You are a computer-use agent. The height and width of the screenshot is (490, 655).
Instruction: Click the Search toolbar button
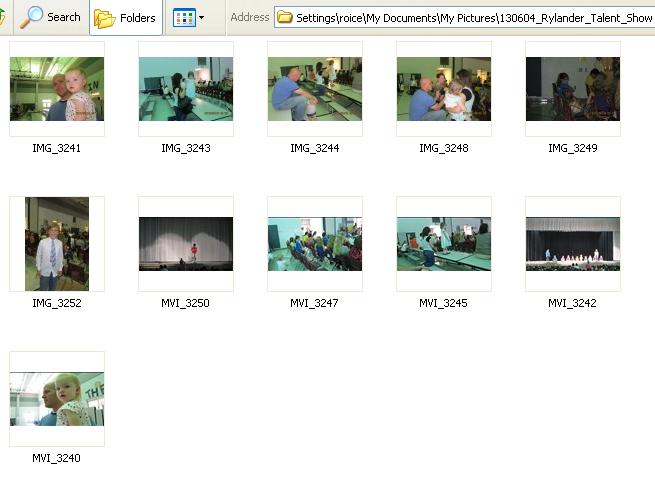coord(51,18)
